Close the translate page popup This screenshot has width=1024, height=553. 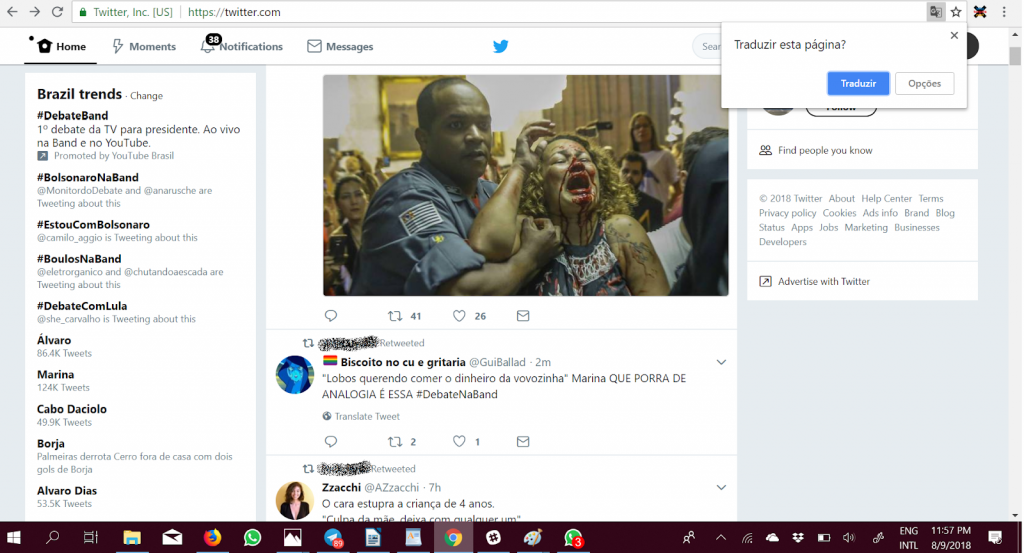coord(954,36)
